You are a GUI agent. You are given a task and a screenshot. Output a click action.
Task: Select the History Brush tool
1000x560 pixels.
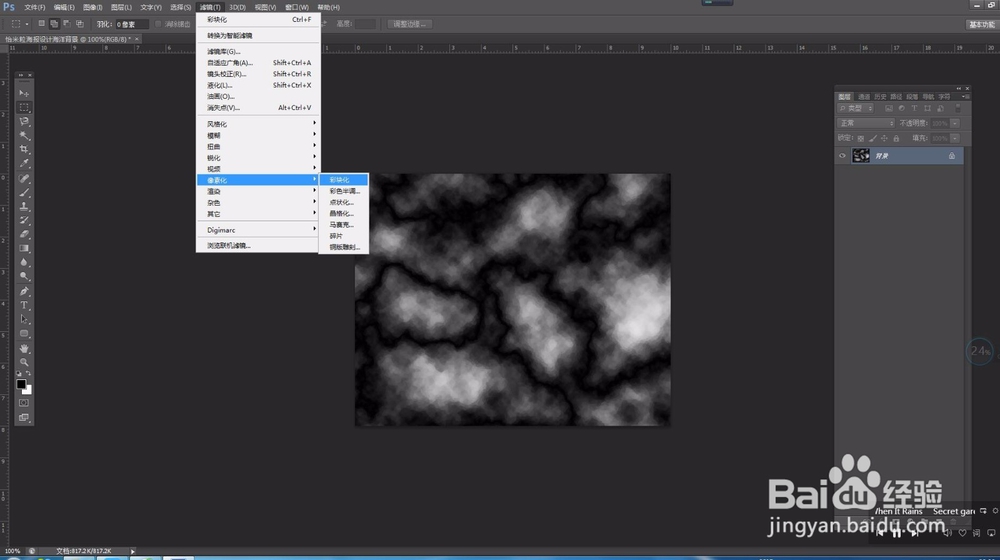(24, 221)
